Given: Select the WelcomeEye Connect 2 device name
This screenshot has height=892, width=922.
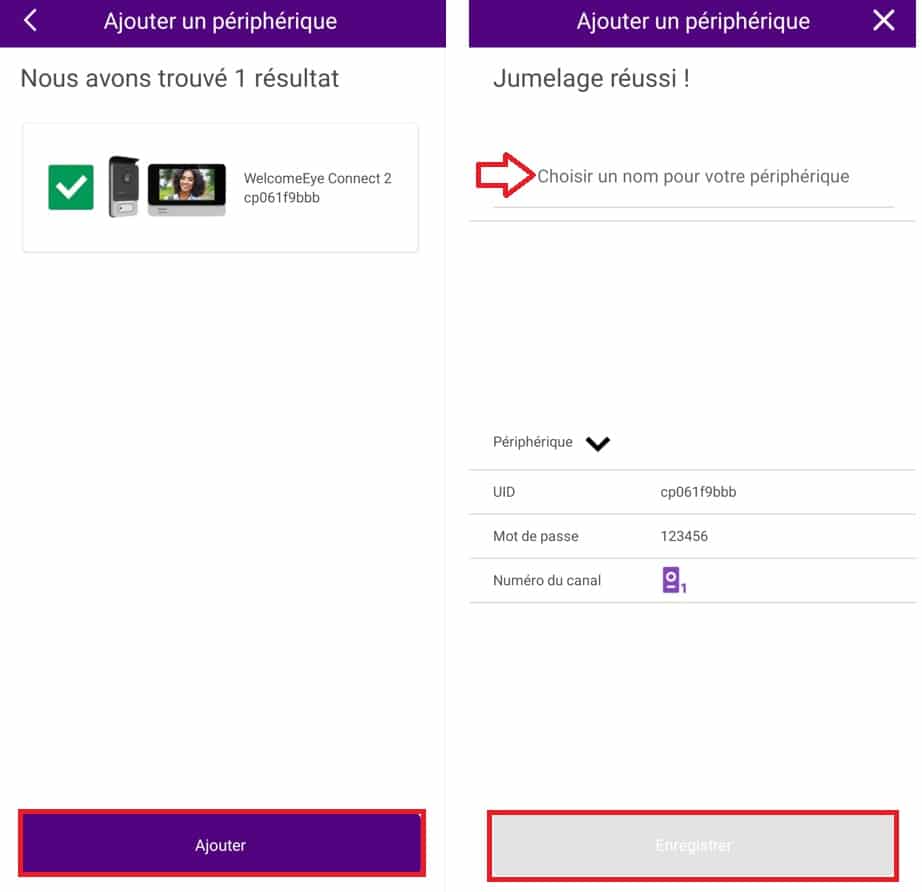Looking at the screenshot, I should 318,178.
